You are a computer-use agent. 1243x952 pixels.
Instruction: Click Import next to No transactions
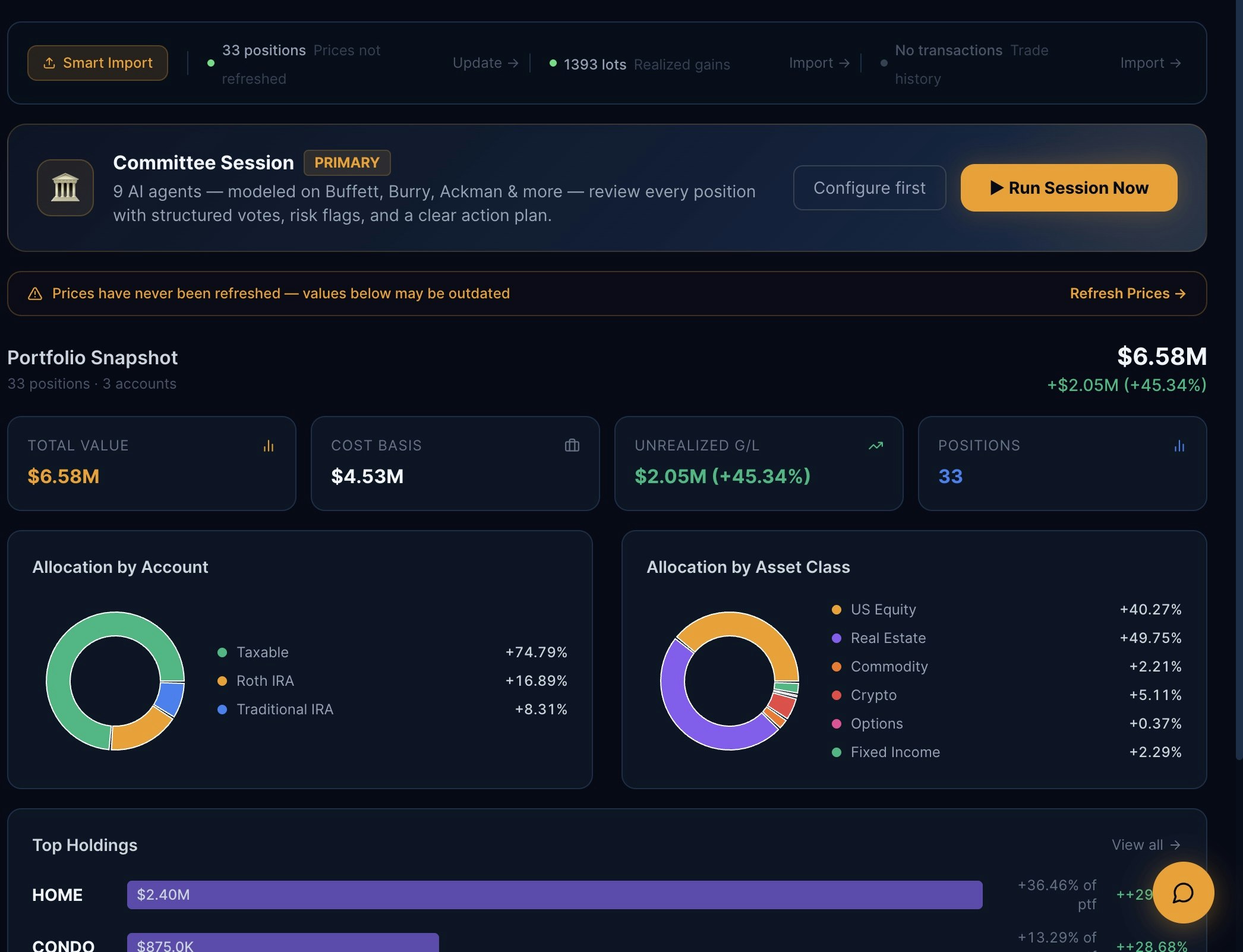click(x=1150, y=63)
